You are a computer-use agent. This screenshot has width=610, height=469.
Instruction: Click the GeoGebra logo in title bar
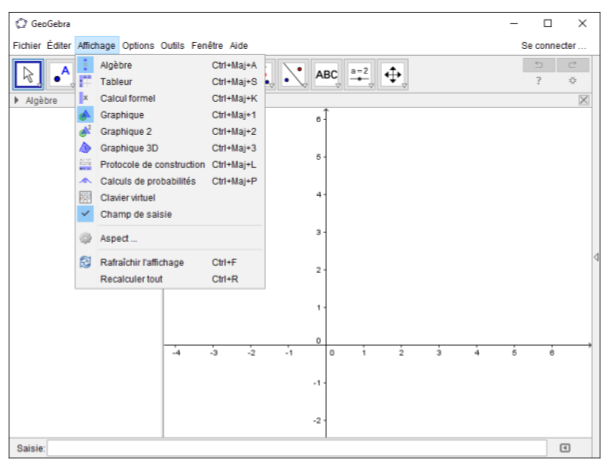(x=21, y=24)
